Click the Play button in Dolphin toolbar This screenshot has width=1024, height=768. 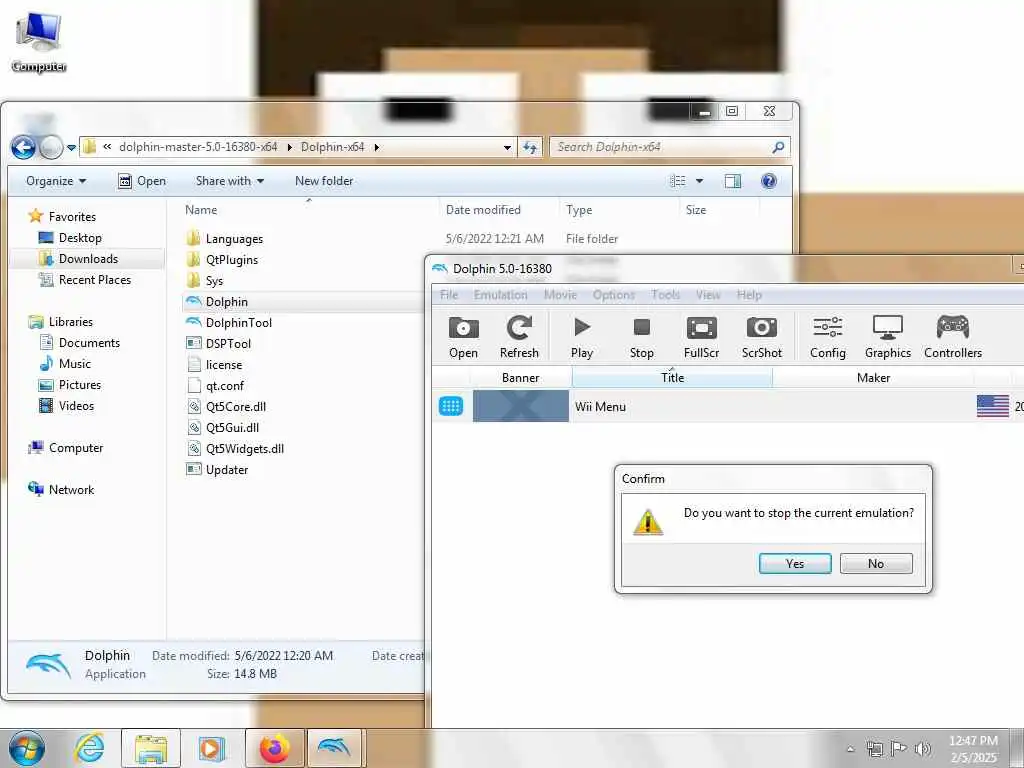pos(581,336)
